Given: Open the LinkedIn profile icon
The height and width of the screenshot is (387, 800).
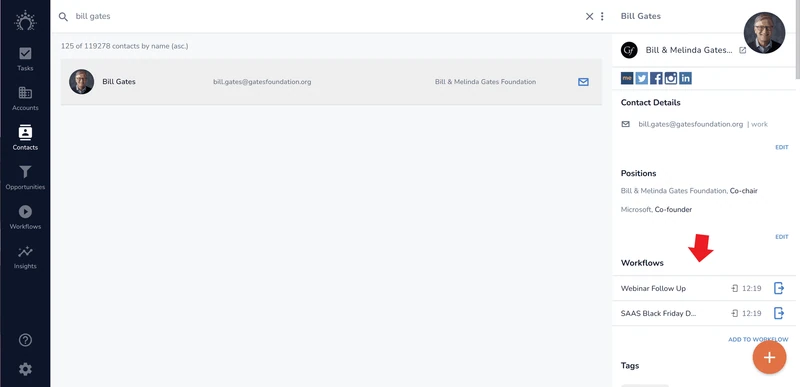Looking at the screenshot, I should point(686,78).
